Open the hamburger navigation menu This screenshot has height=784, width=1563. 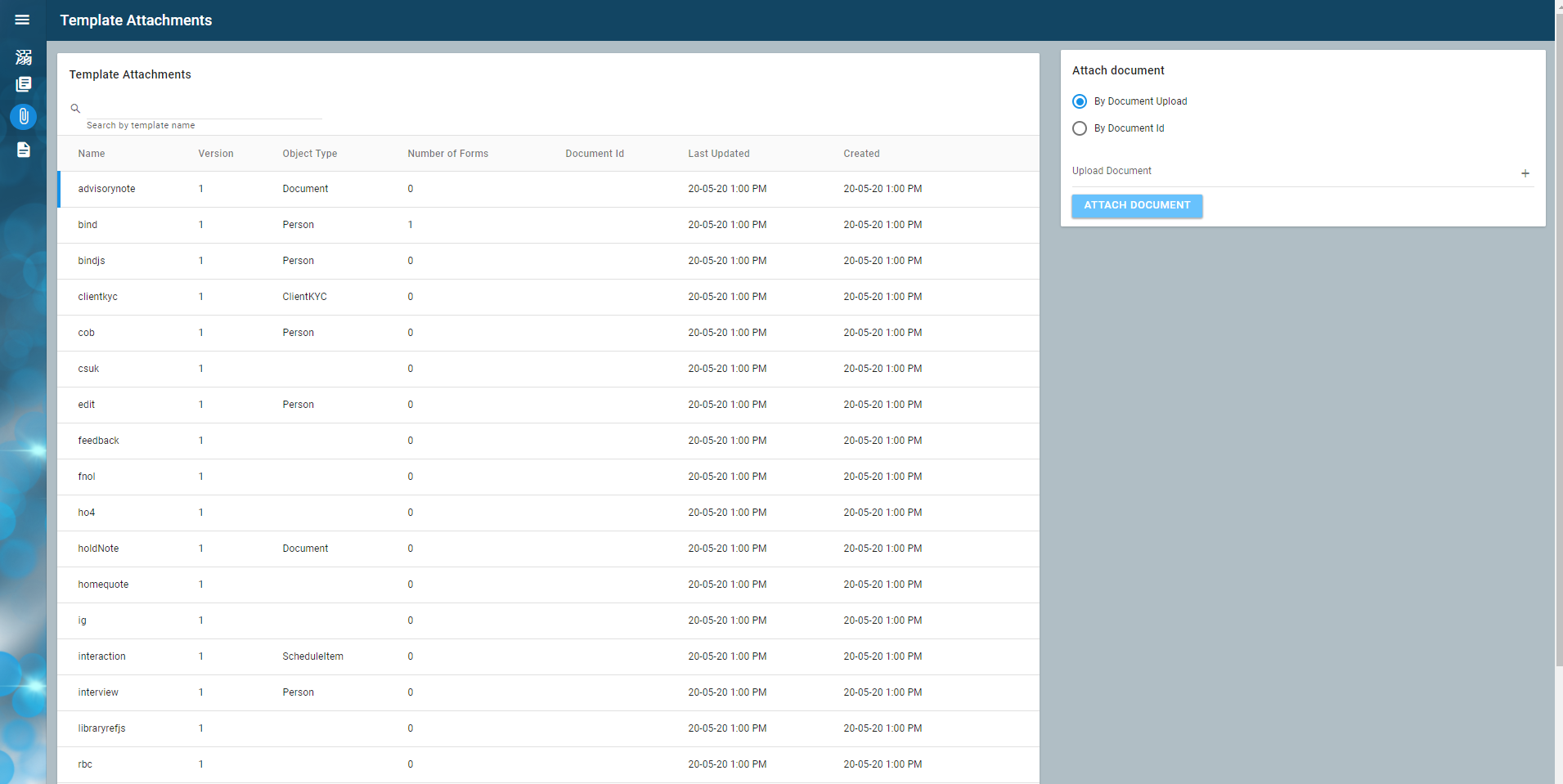tap(22, 20)
